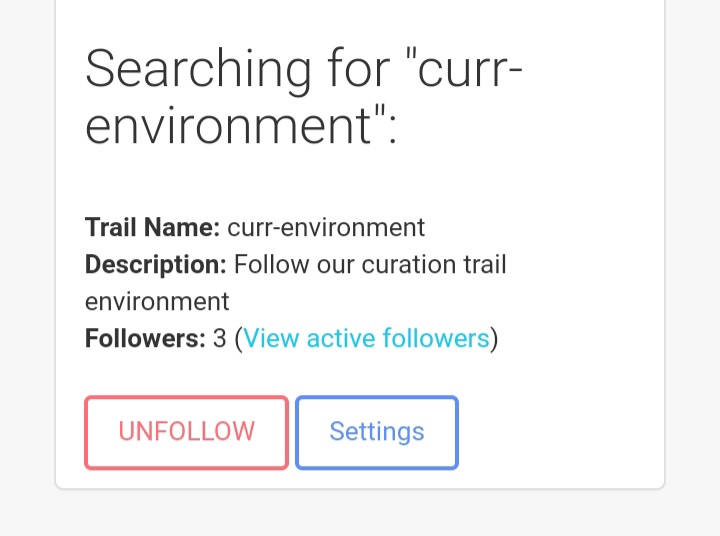720x536 pixels.
Task: Click "environment" on the description's second line
Action: click(157, 302)
